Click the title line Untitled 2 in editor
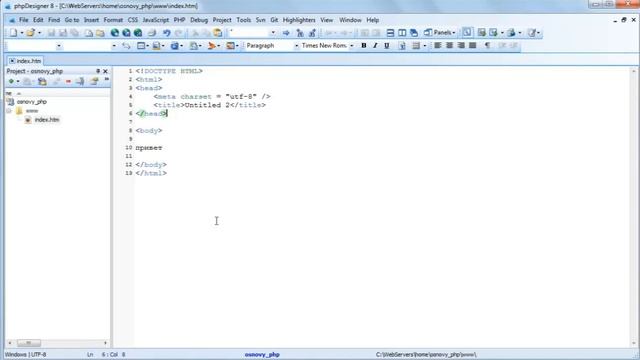This screenshot has width=640, height=360. click(x=210, y=105)
